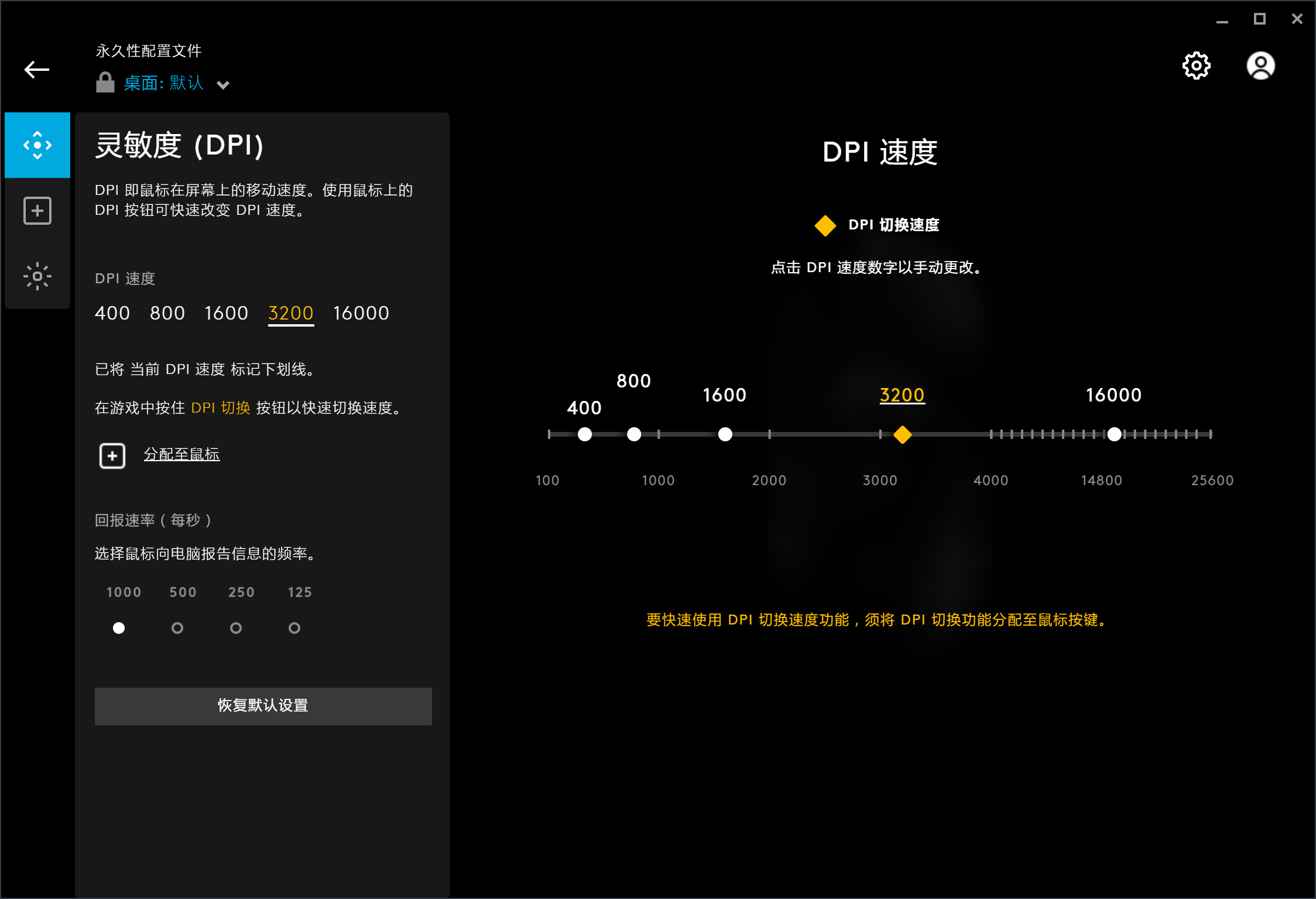
Task: Click the 14800 scale value under slider
Action: (x=1102, y=481)
